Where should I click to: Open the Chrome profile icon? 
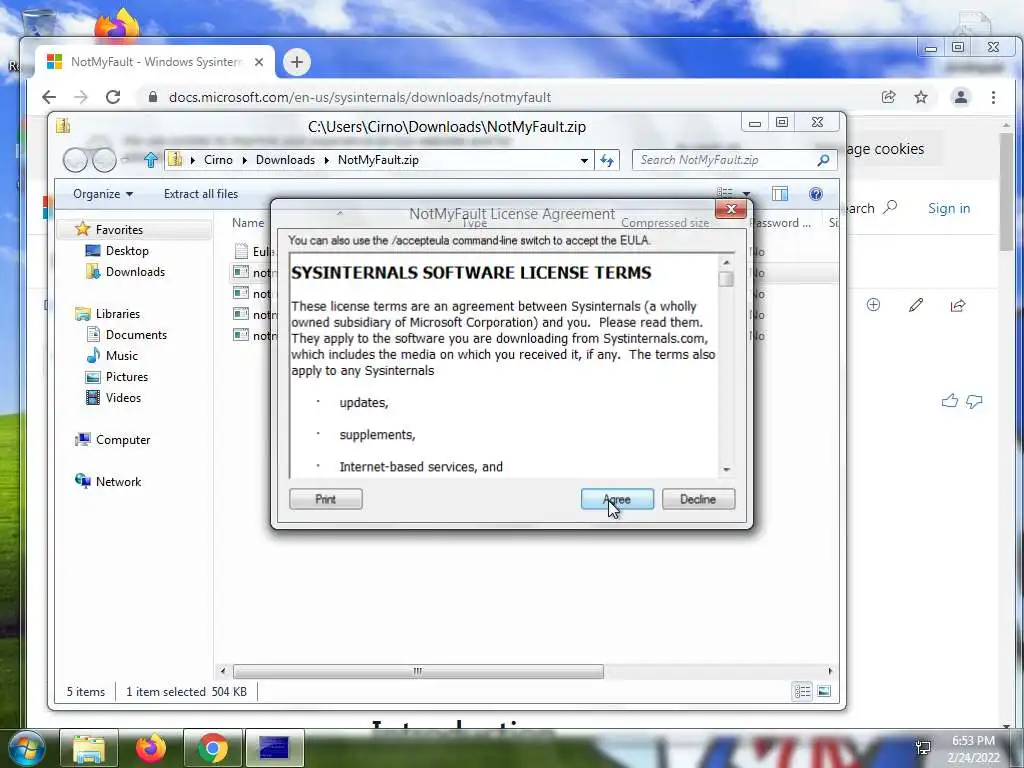(x=961, y=97)
